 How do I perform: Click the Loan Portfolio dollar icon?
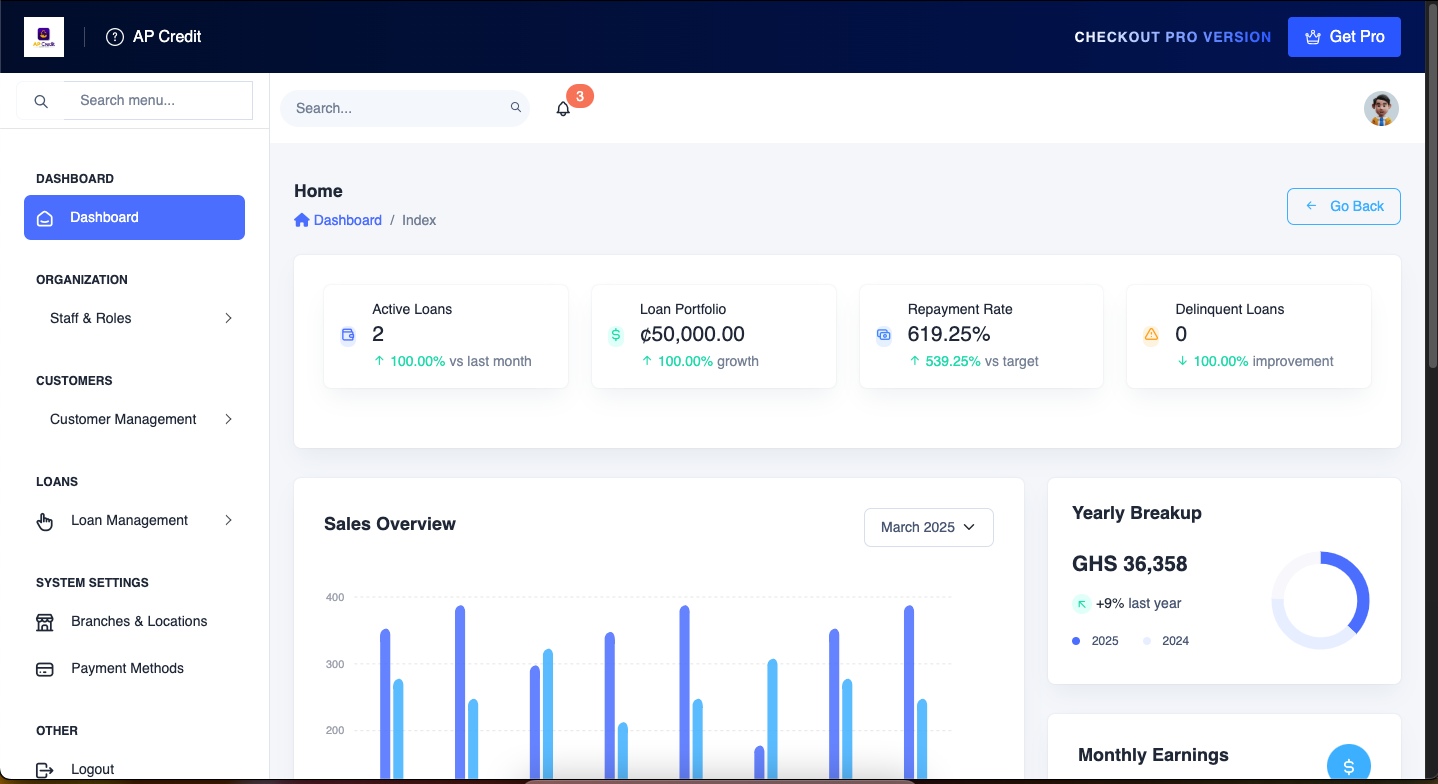point(616,335)
